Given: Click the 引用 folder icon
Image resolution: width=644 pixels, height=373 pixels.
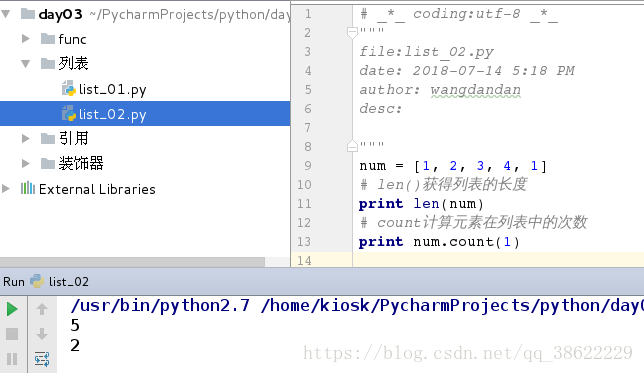Looking at the screenshot, I should coord(48,138).
